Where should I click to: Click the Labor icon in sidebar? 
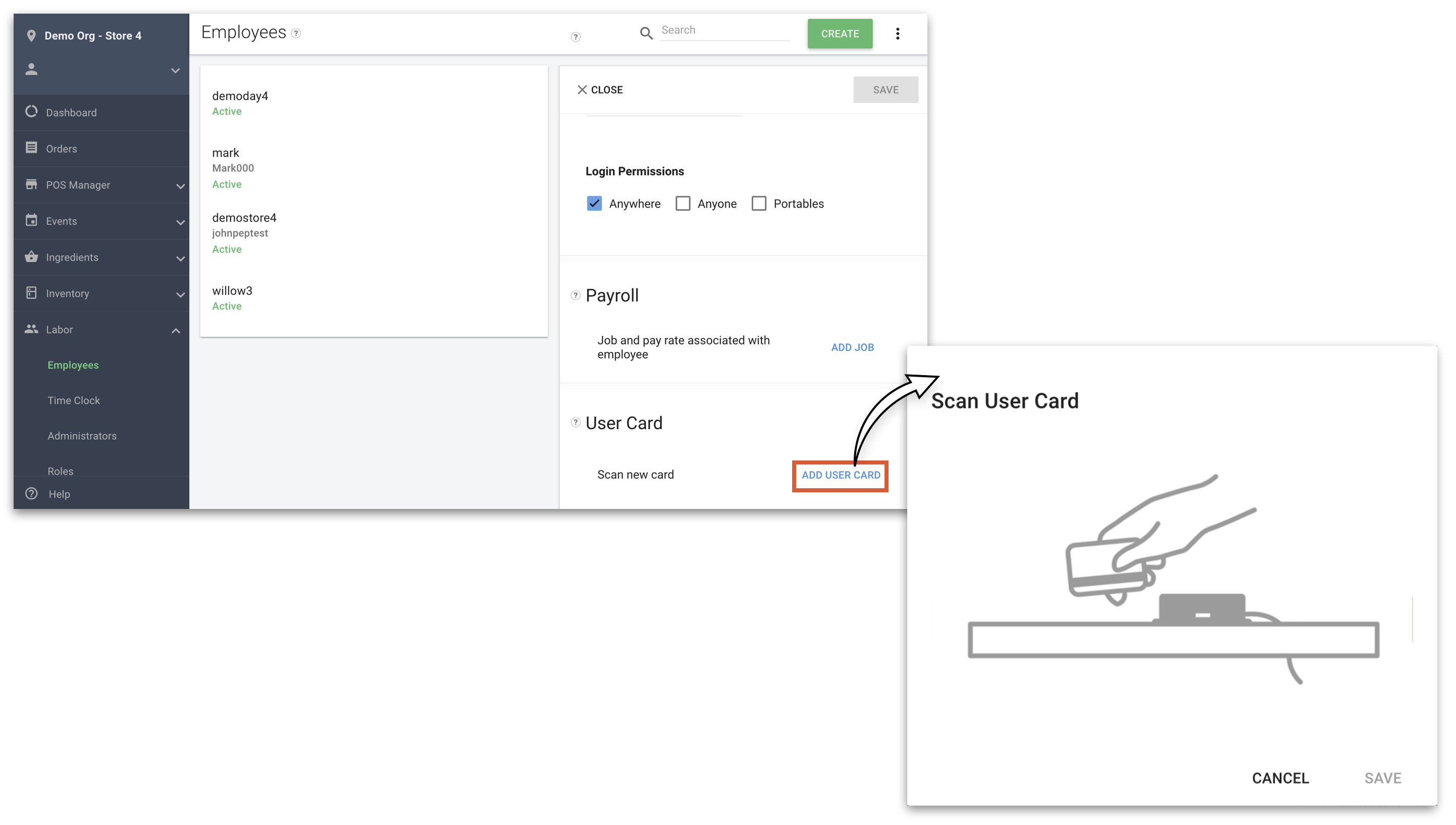31,329
